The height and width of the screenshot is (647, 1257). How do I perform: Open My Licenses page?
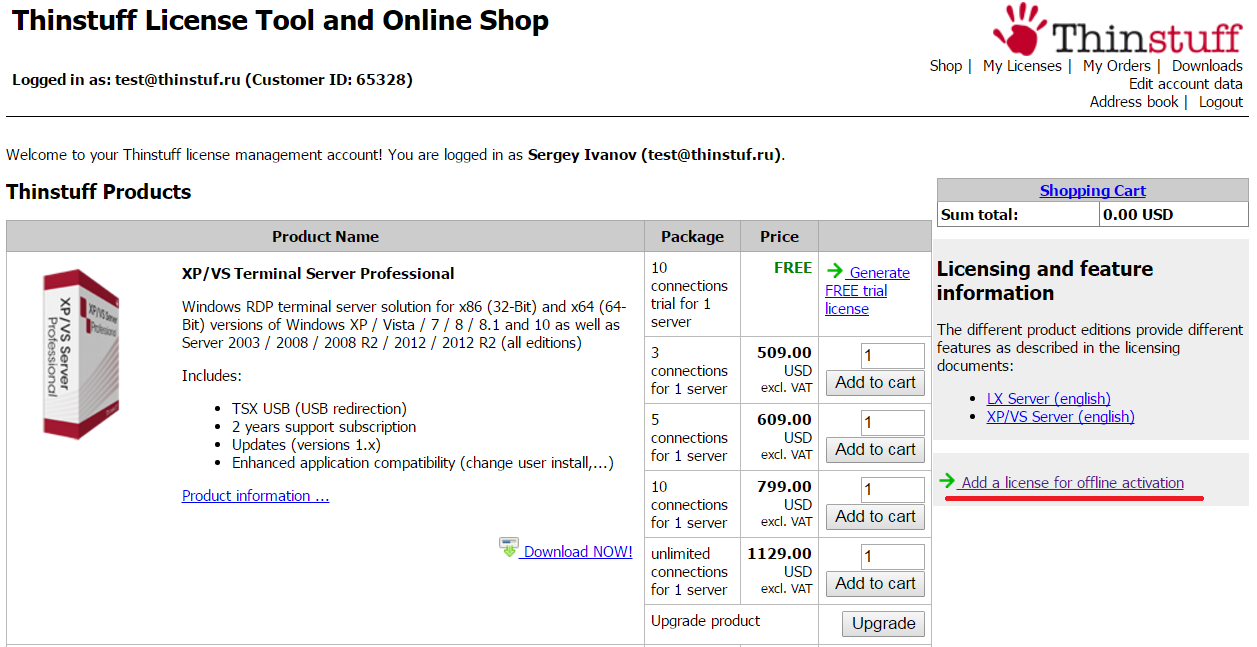coord(1022,66)
